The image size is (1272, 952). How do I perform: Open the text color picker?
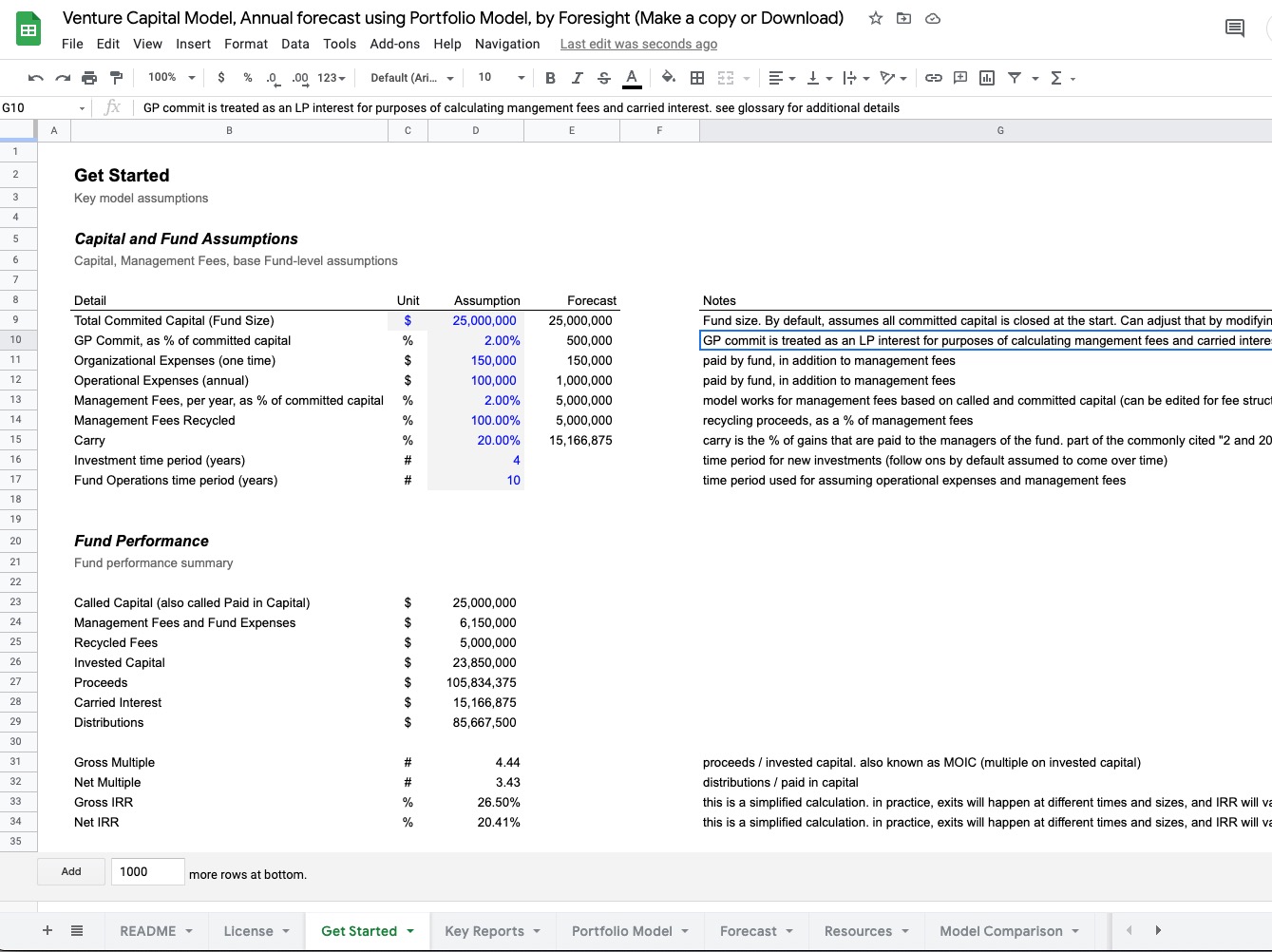[632, 77]
